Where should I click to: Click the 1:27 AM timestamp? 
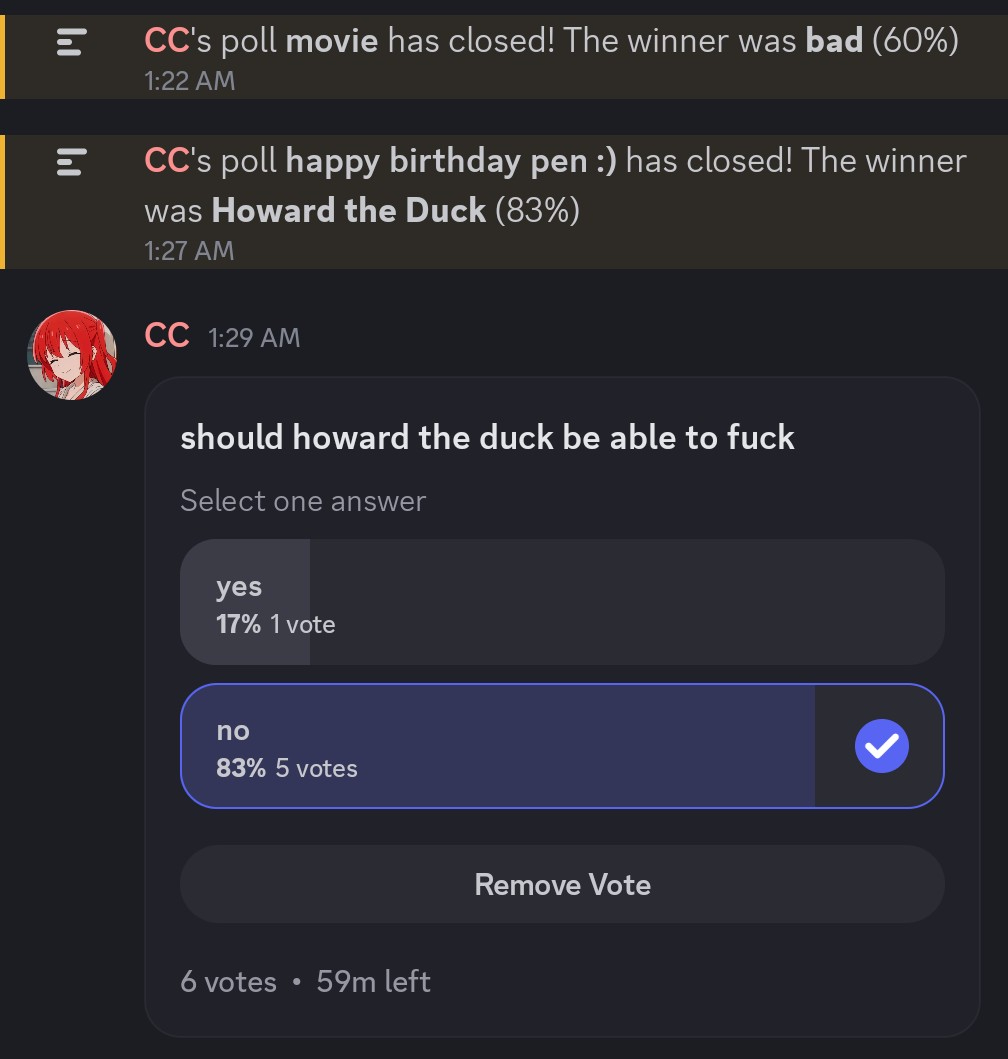189,250
